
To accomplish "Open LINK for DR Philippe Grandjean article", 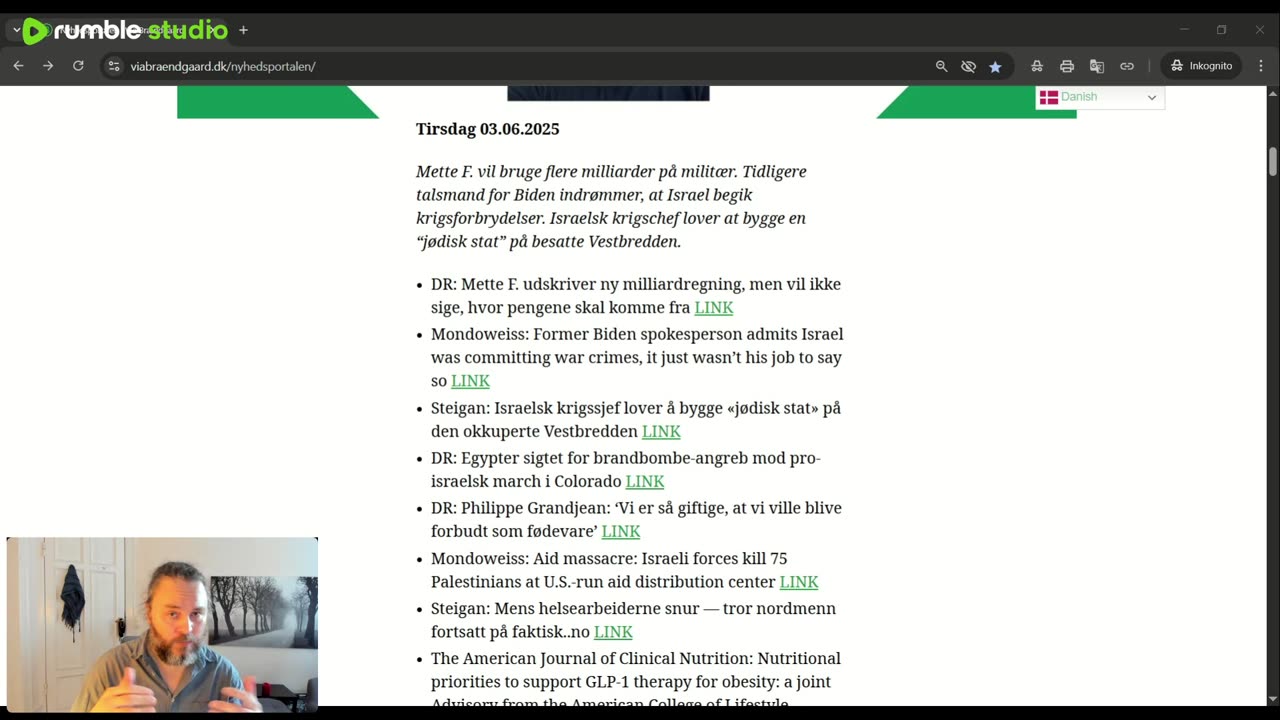I will 621,532.
